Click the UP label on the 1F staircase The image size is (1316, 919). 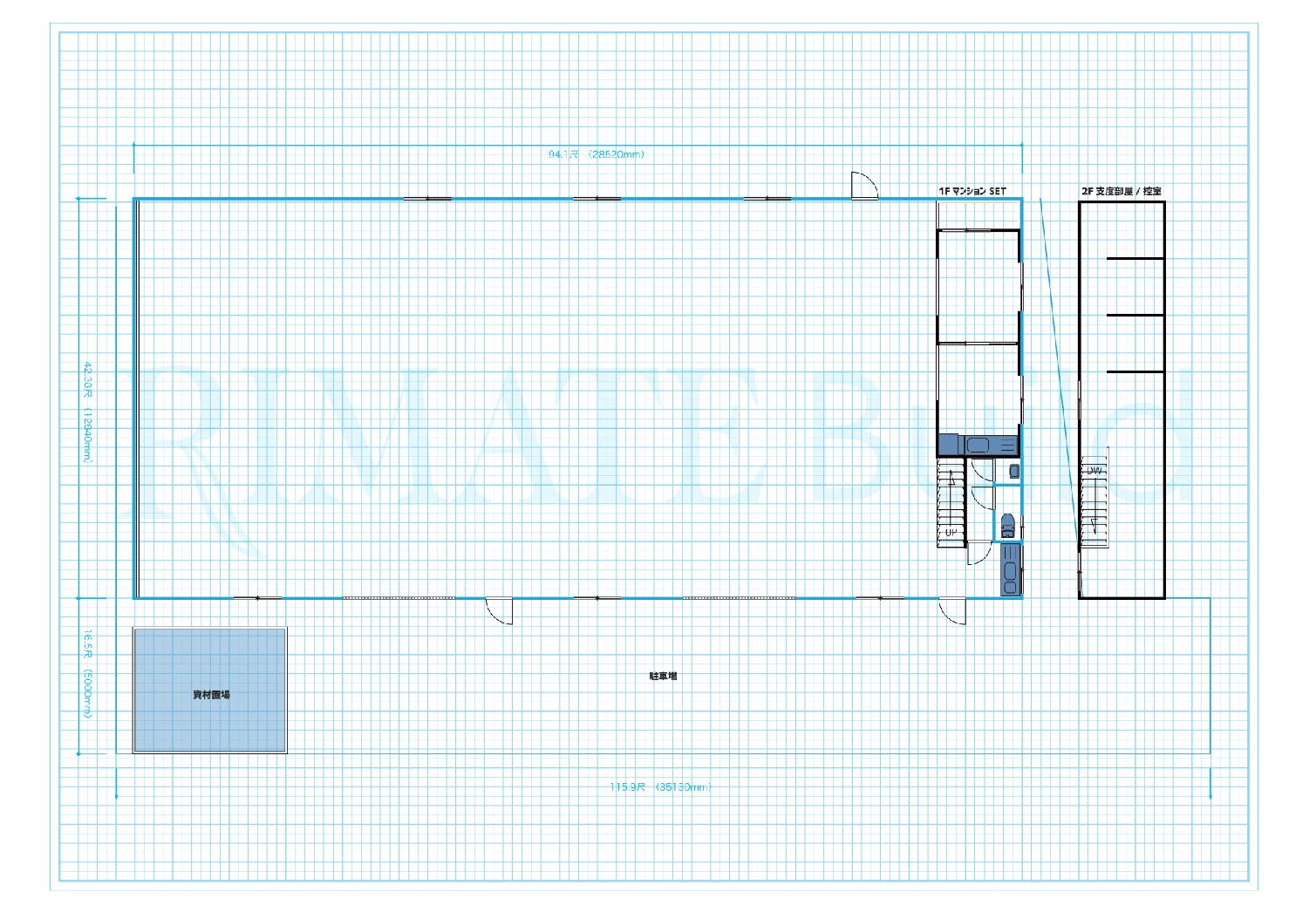click(x=950, y=532)
